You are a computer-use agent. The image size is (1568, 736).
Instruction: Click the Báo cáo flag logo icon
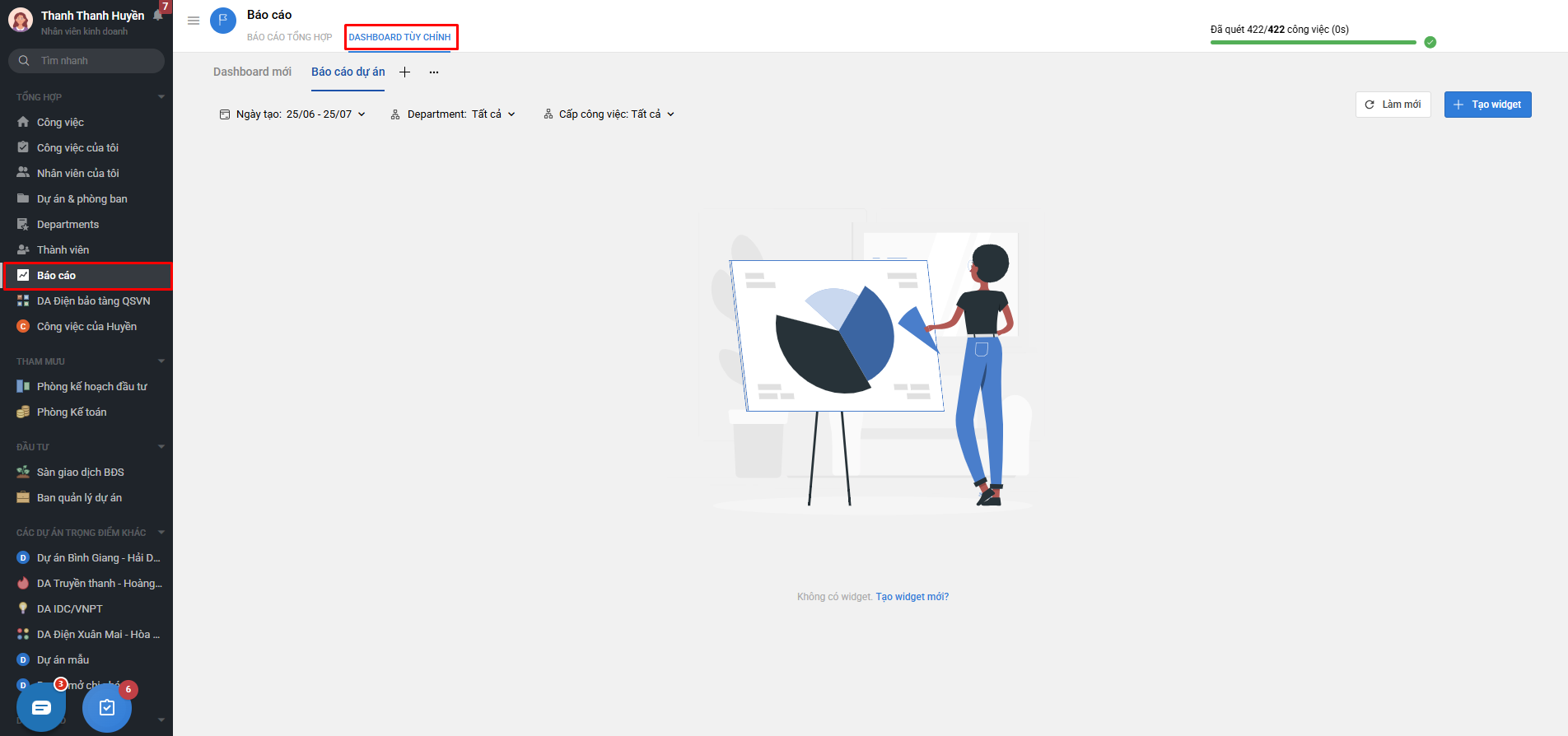coord(223,21)
